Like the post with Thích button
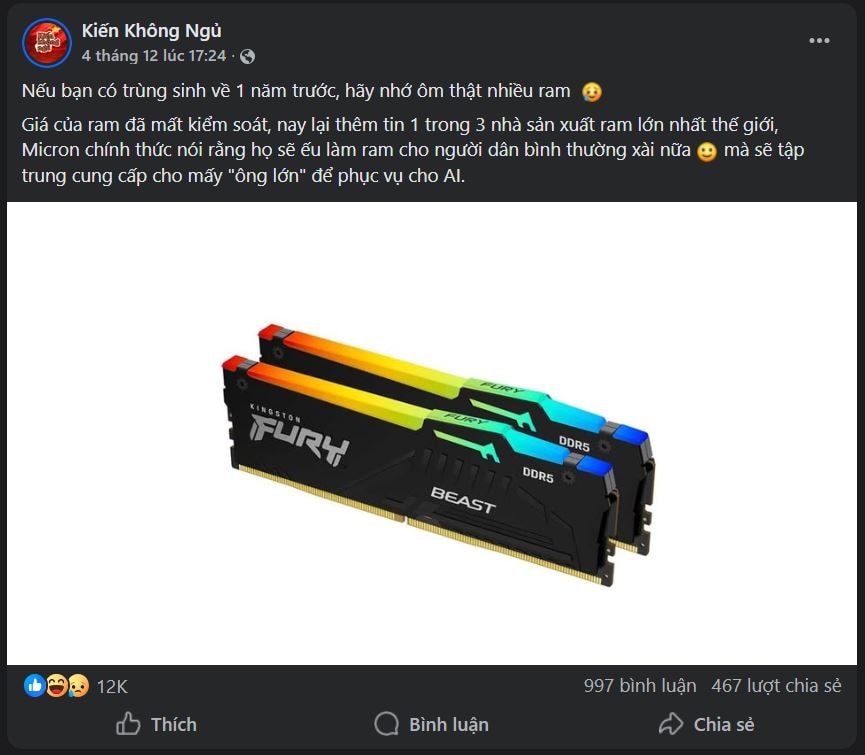The image size is (865, 755). 157,724
